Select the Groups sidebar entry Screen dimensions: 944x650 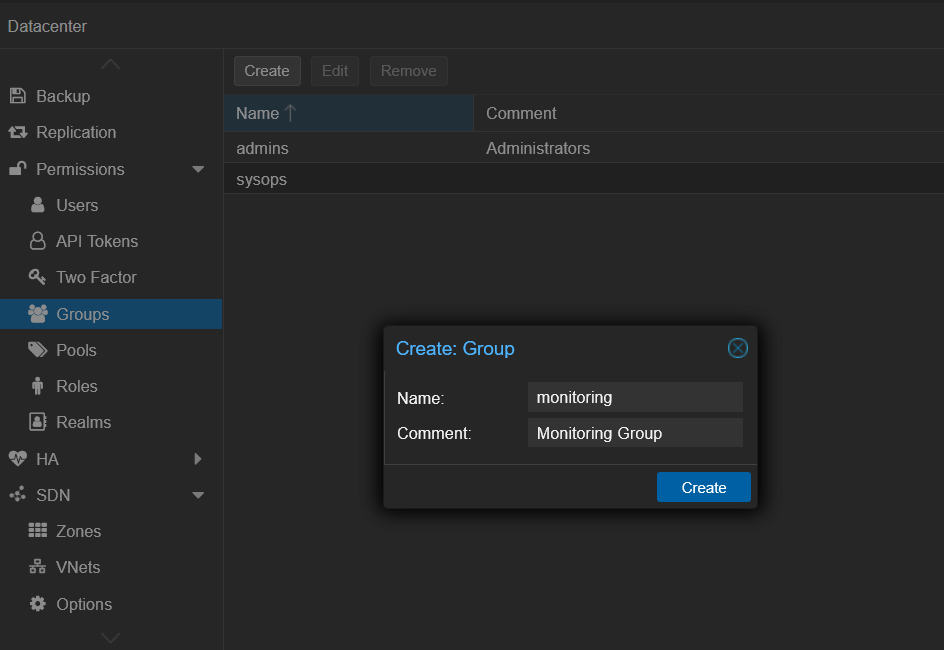(x=111, y=314)
